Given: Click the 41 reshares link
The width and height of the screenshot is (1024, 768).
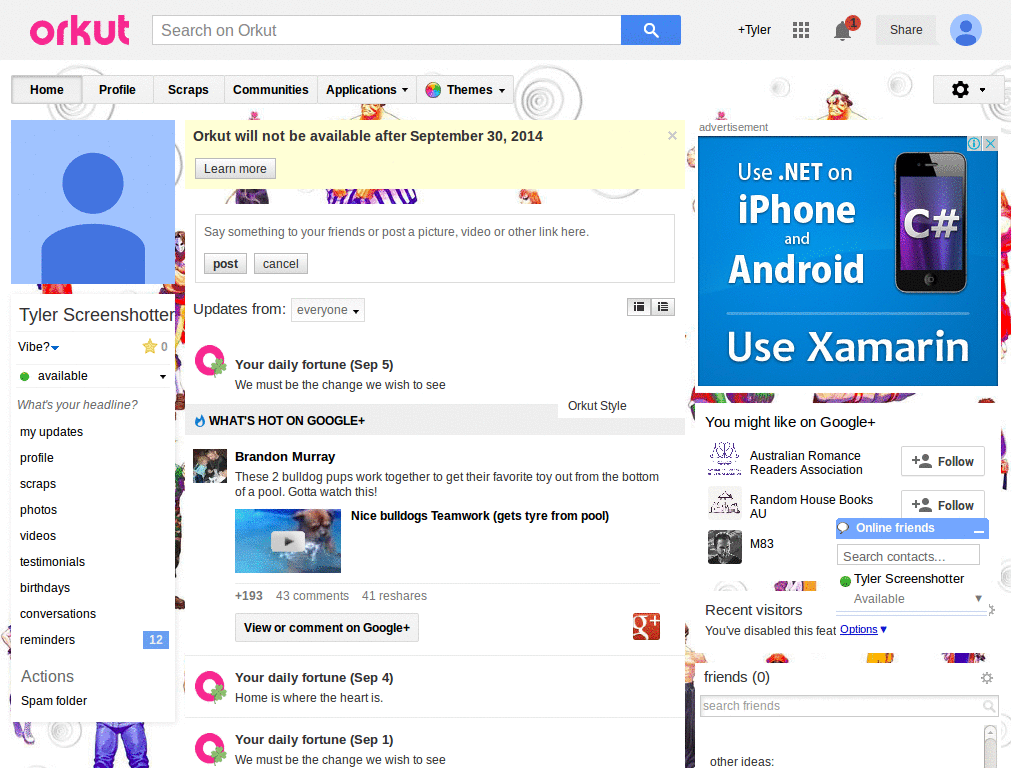Looking at the screenshot, I should coord(394,596).
